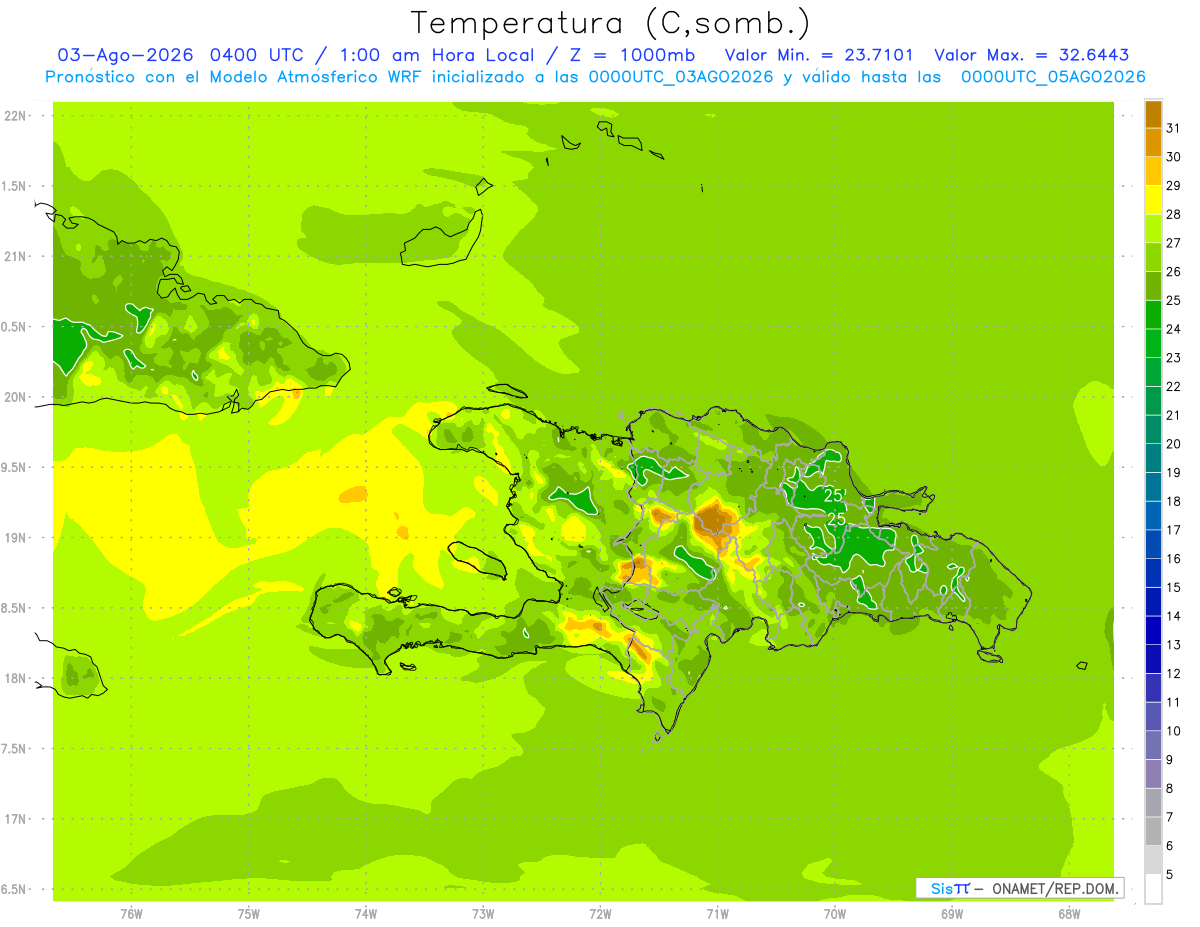Screen dimensions: 1200x927
Task: Select the 'Z = 1000mb' level label
Action: [631, 55]
